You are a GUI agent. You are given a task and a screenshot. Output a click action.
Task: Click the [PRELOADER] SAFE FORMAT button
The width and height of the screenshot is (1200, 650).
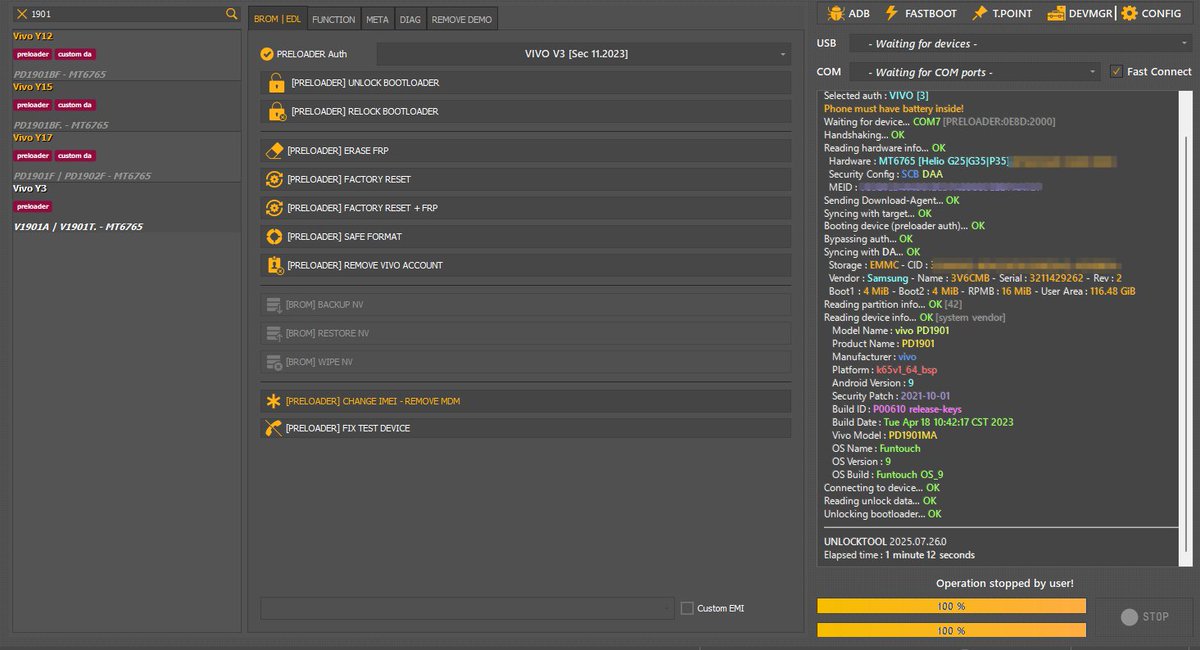(525, 237)
